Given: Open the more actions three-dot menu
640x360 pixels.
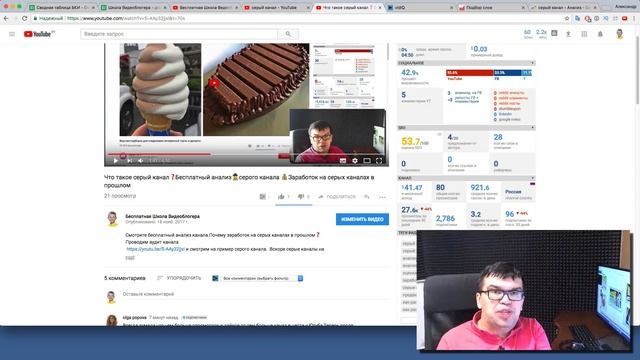Looking at the screenshot, I should [x=382, y=197].
